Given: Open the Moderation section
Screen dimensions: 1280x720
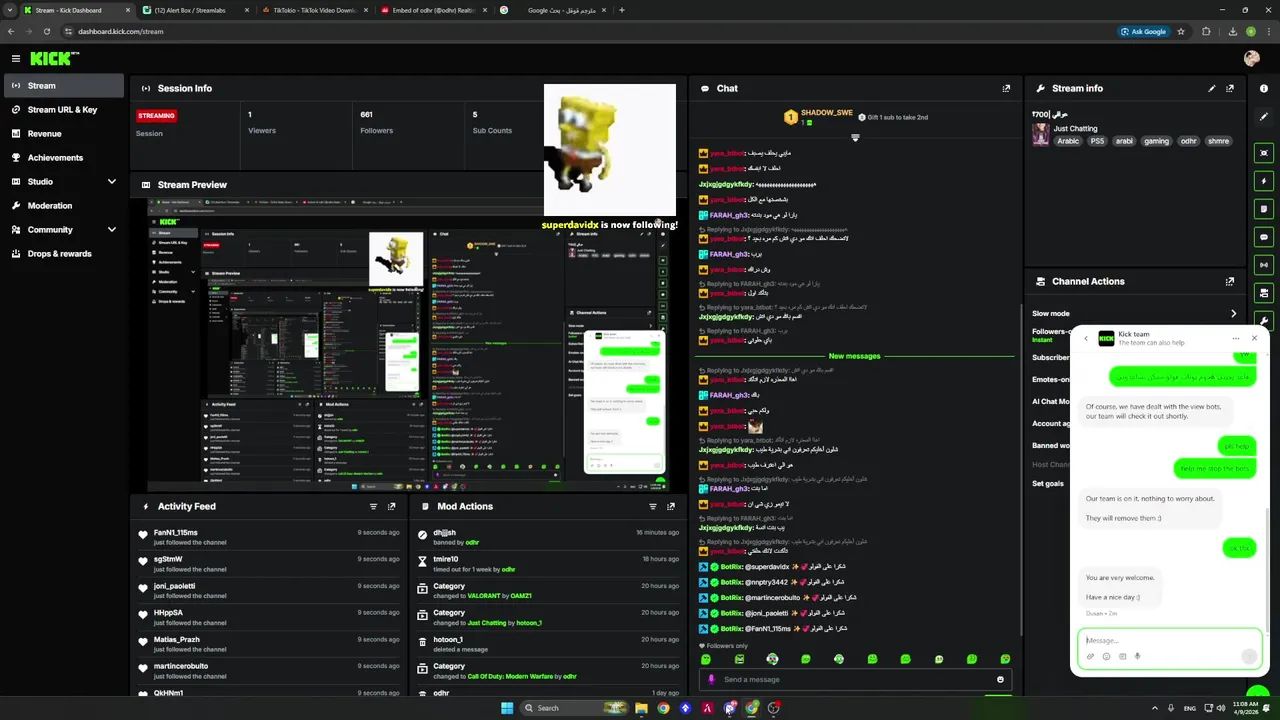Looking at the screenshot, I should click(x=62, y=206).
